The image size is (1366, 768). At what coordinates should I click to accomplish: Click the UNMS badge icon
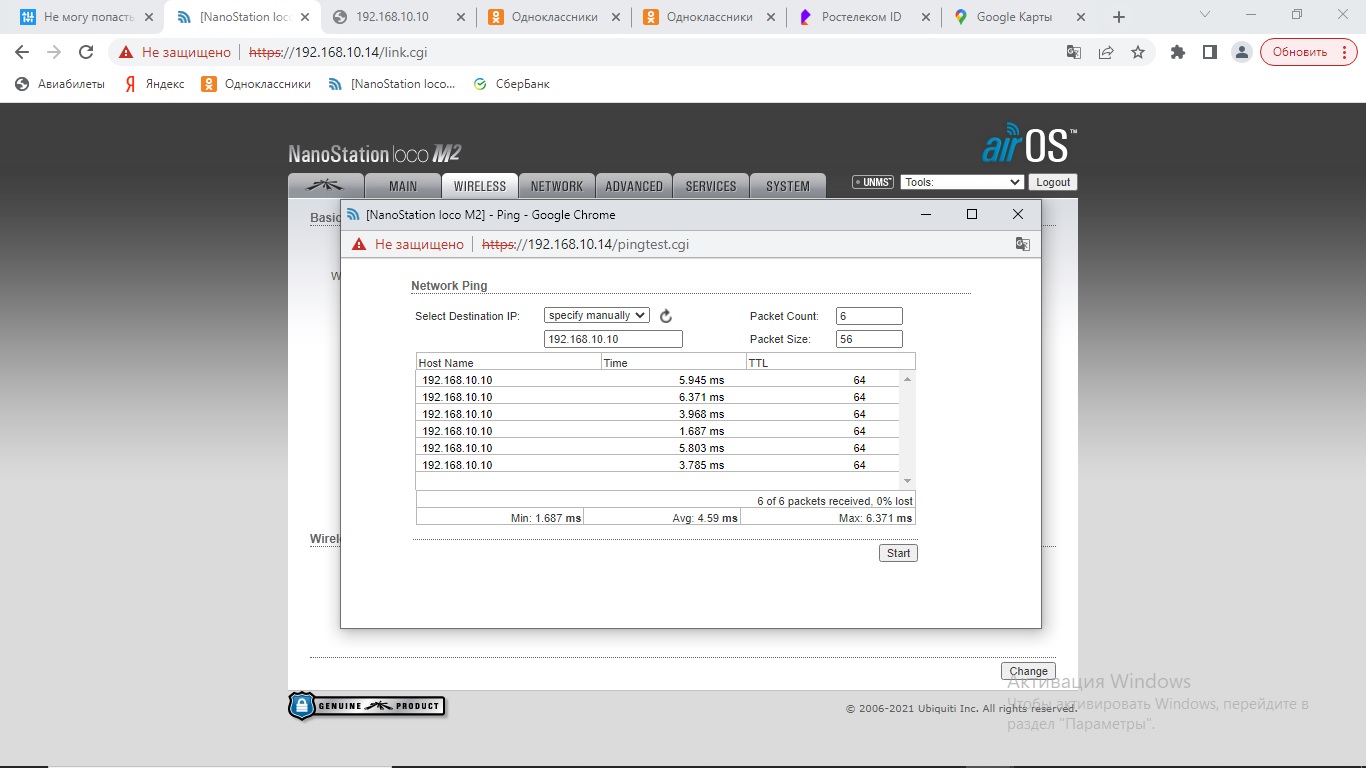(872, 182)
